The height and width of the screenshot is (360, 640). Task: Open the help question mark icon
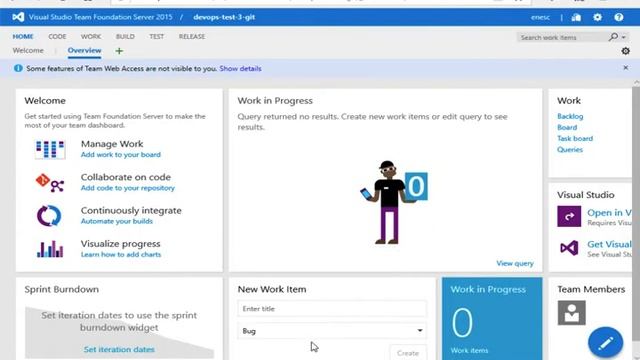coord(619,17)
